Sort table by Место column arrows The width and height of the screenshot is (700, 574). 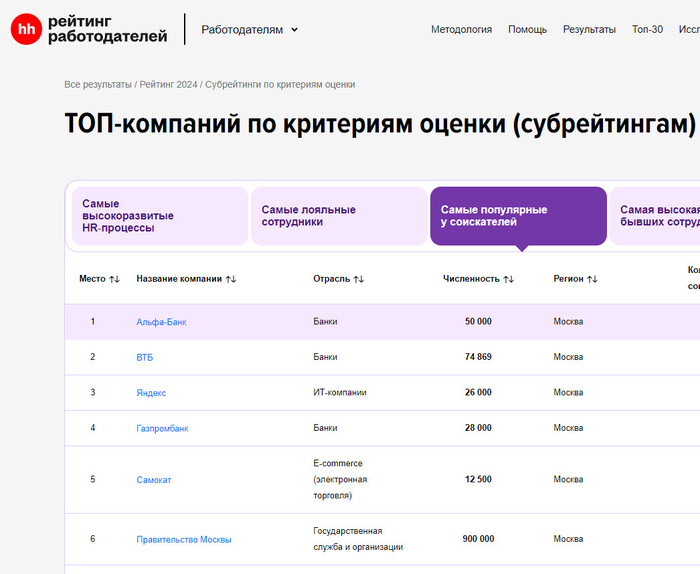click(115, 279)
